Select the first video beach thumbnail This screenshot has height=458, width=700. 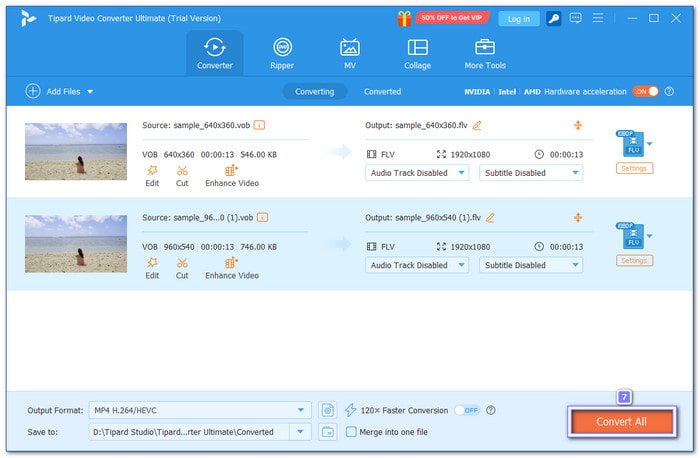pyautogui.click(x=76, y=152)
